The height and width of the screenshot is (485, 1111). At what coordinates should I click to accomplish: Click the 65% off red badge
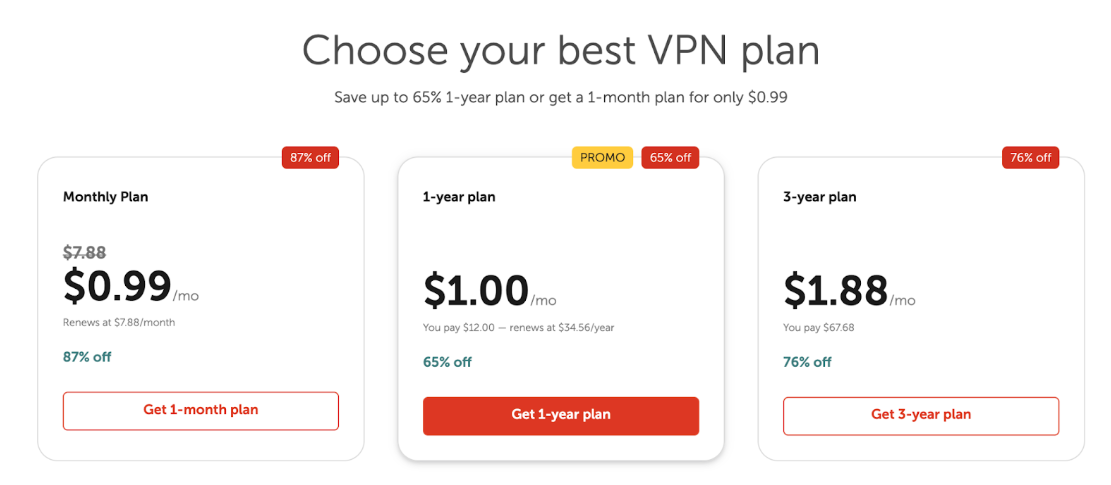click(x=670, y=158)
